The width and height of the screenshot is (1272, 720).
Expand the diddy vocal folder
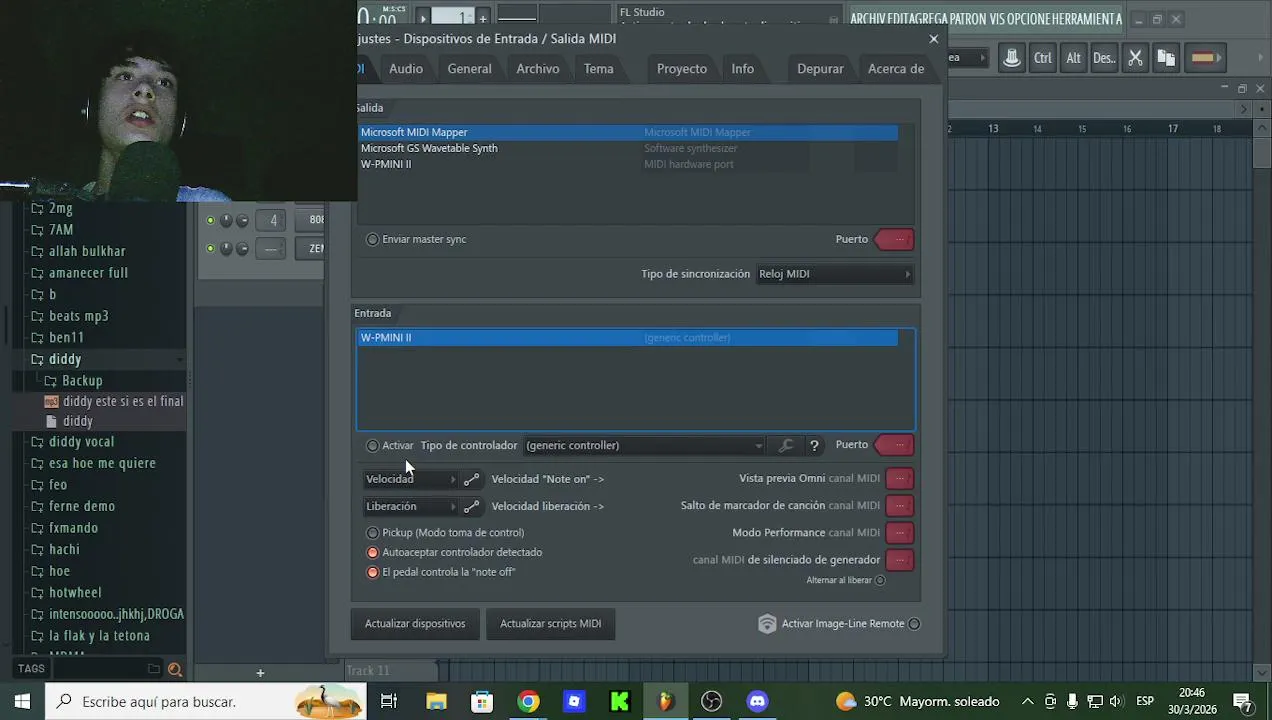(x=81, y=442)
